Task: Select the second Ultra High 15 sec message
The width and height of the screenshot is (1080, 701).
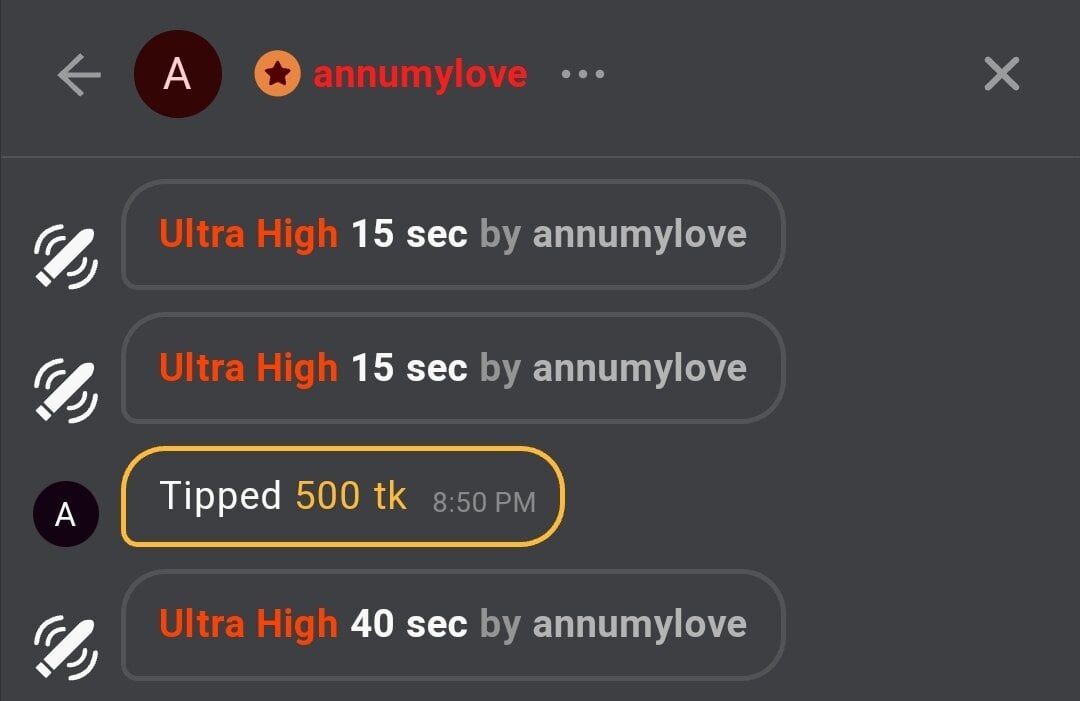Action: (453, 368)
